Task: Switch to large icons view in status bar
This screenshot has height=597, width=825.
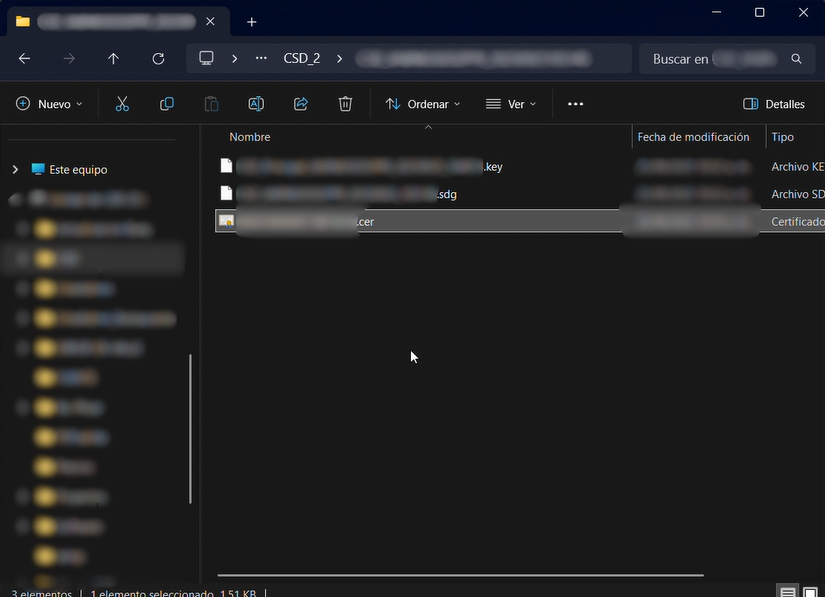Action: click(810, 593)
